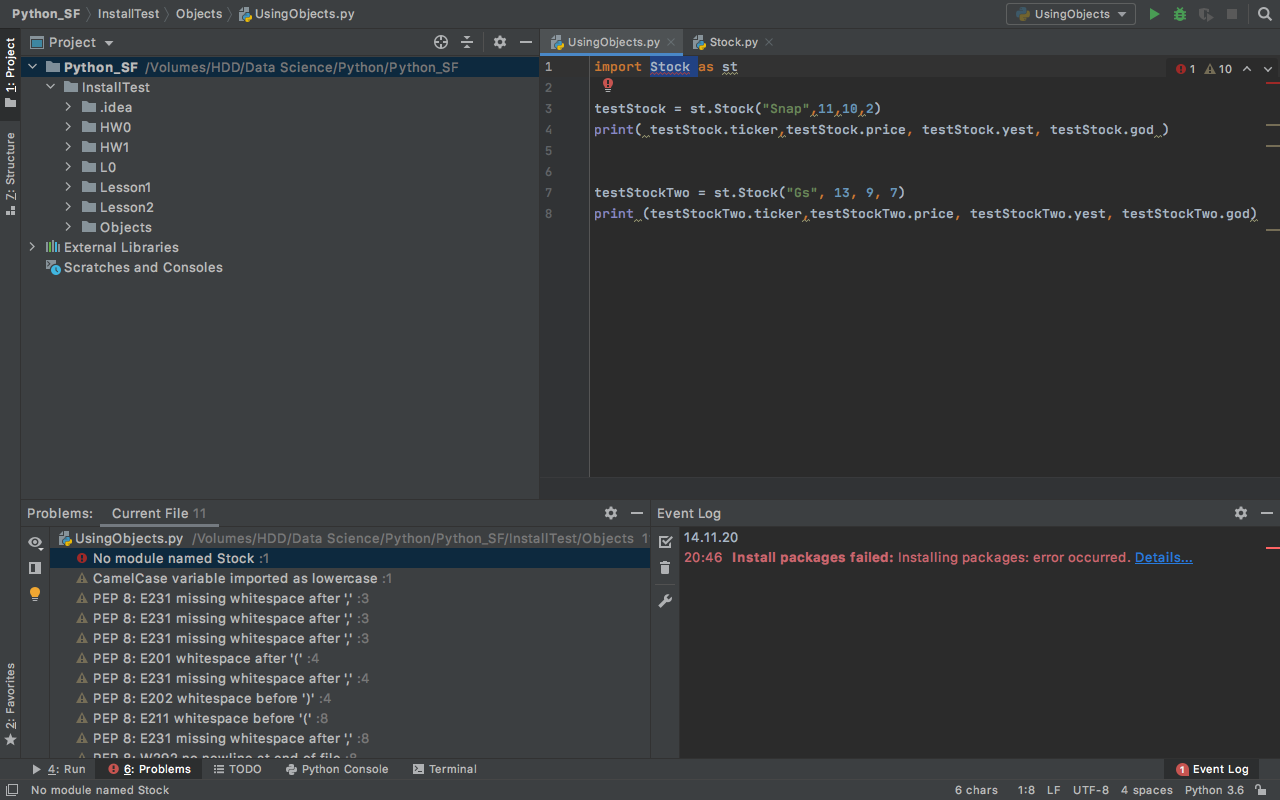
Task: Mark all Event Log notifications as read
Action: tap(665, 541)
